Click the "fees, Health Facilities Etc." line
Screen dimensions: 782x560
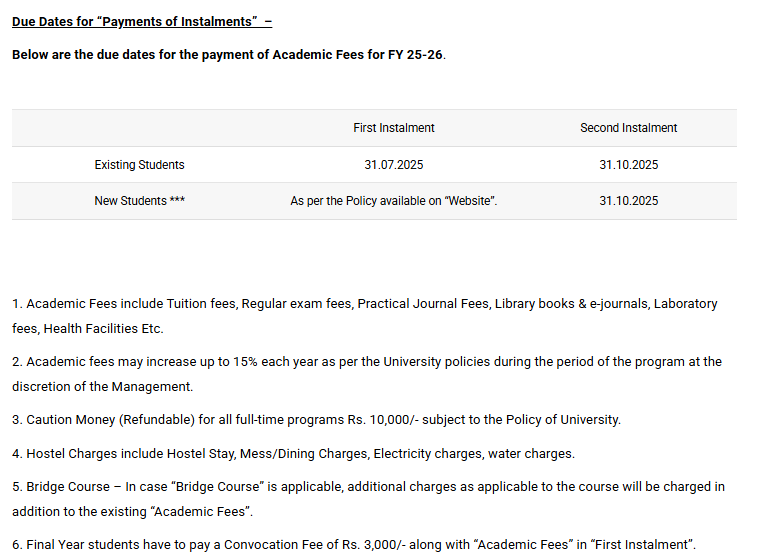87,328
